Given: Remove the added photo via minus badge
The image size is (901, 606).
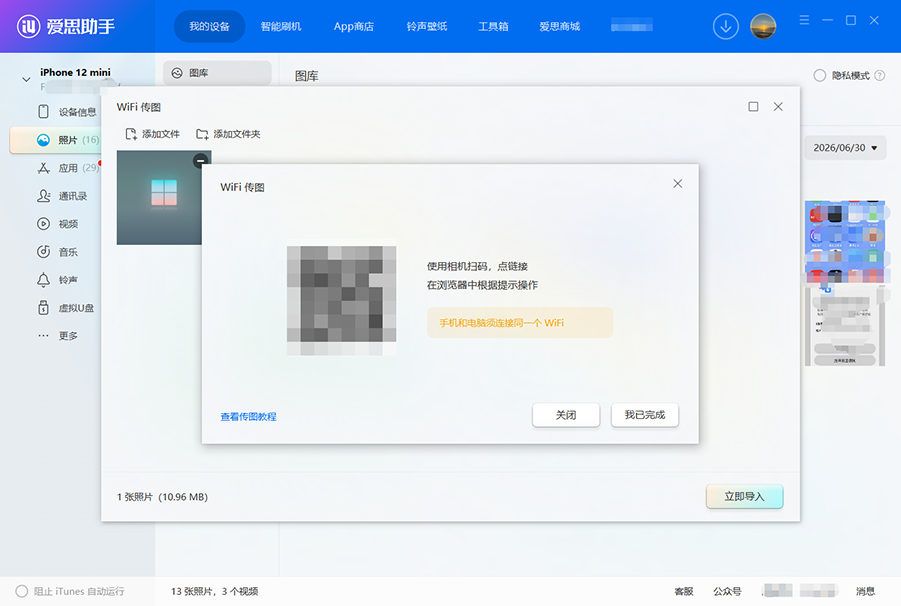Looking at the screenshot, I should pyautogui.click(x=200, y=161).
